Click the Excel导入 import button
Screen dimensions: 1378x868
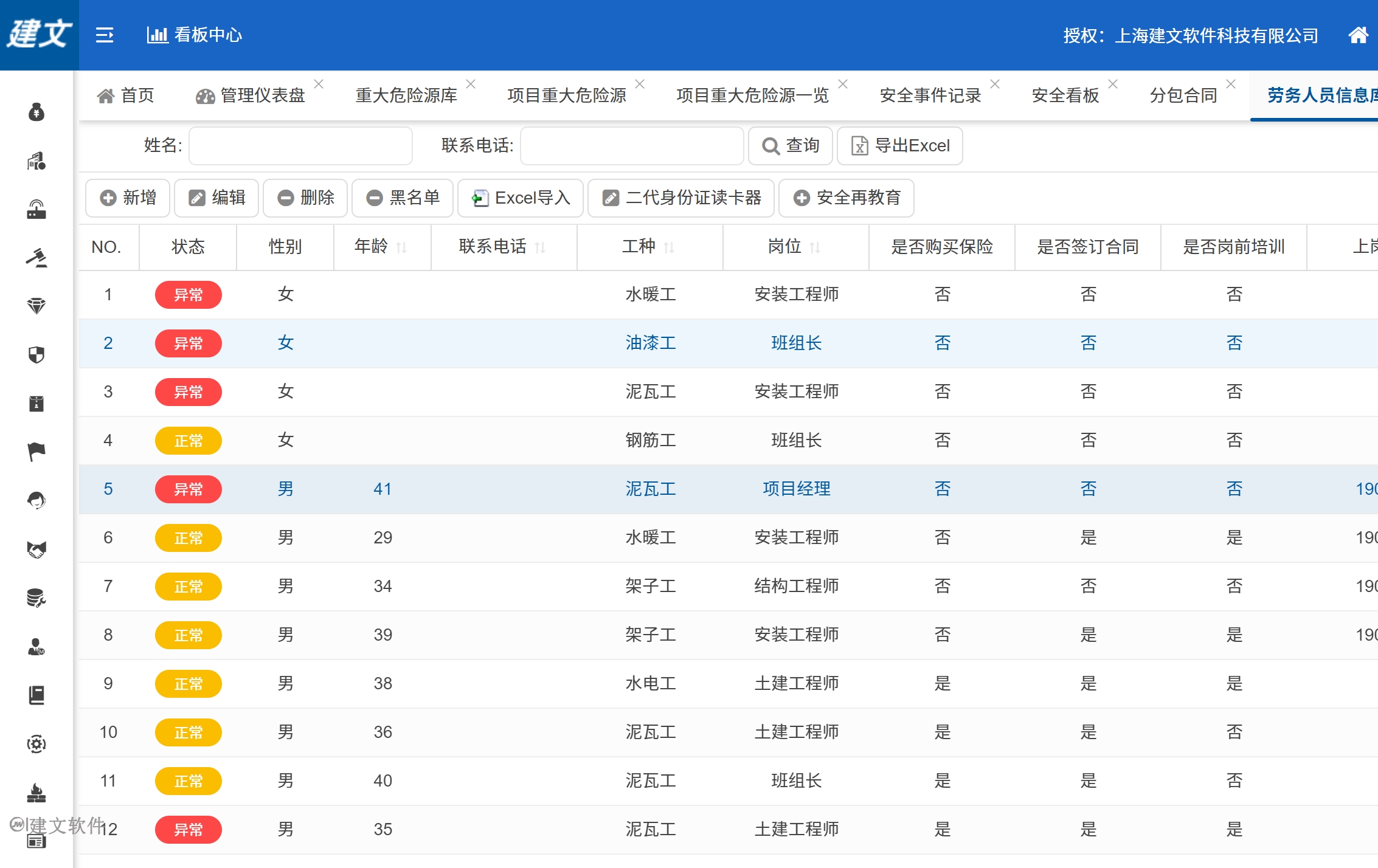point(521,198)
